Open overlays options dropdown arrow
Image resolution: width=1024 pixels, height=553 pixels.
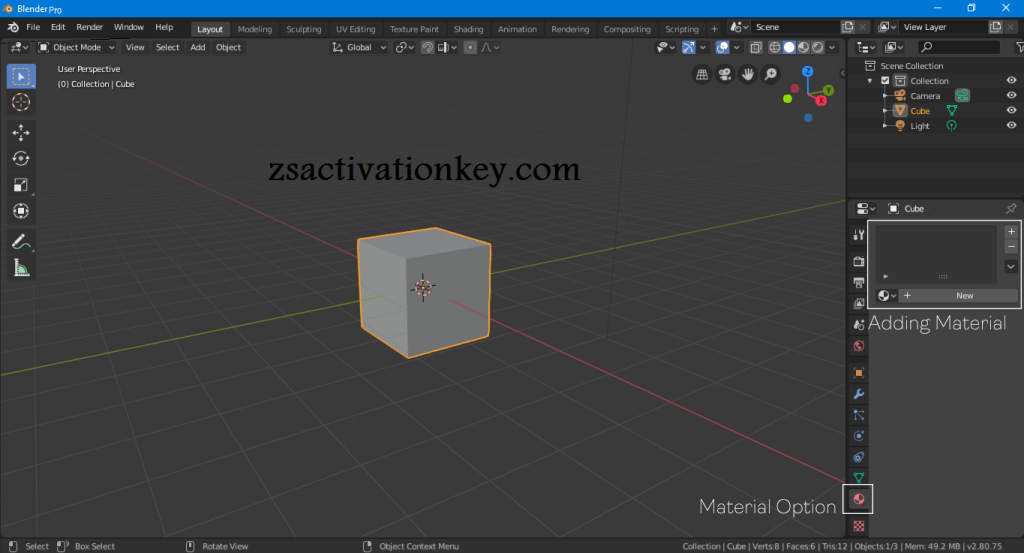click(x=737, y=47)
